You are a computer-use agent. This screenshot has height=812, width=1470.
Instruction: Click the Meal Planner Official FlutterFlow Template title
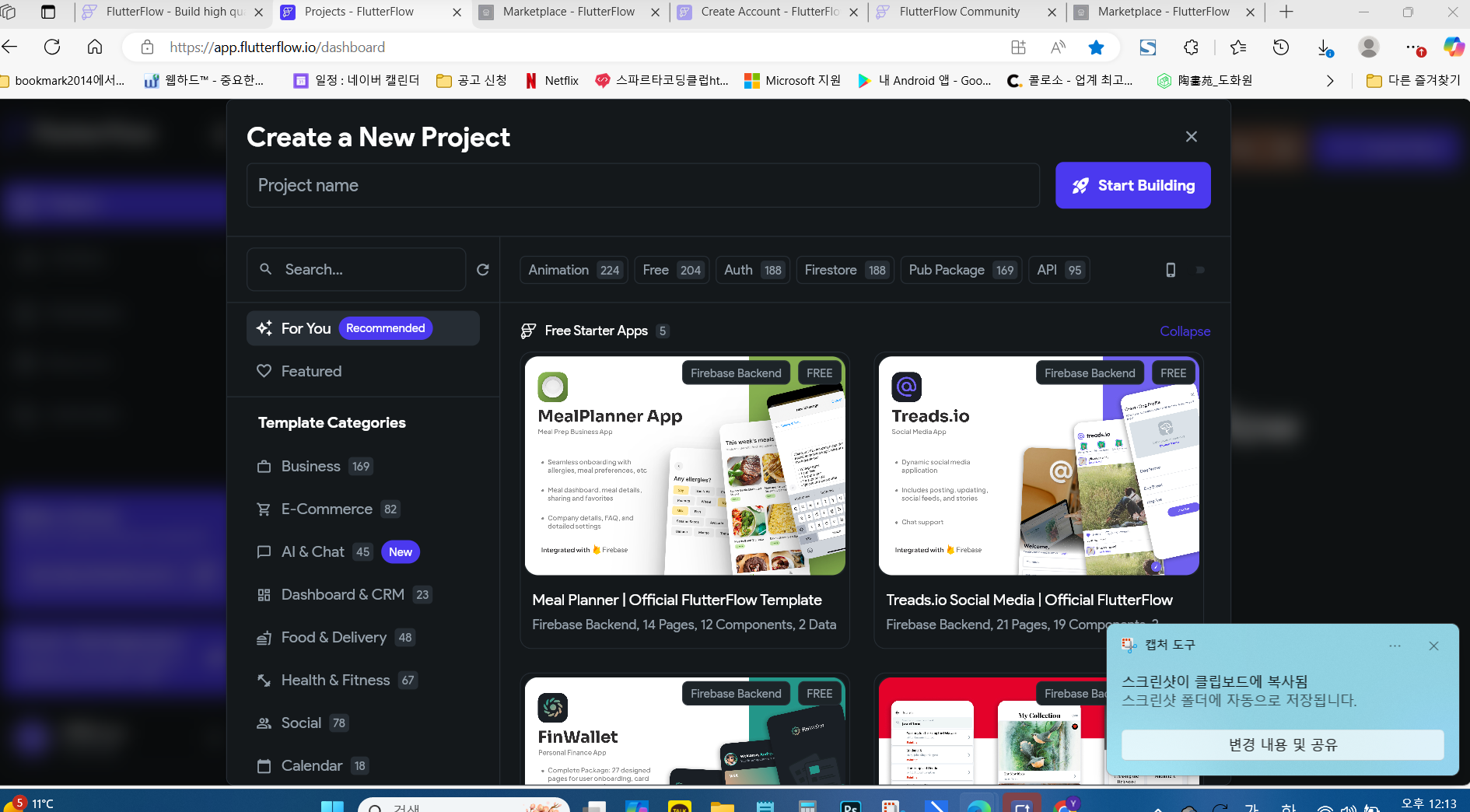[677, 600]
